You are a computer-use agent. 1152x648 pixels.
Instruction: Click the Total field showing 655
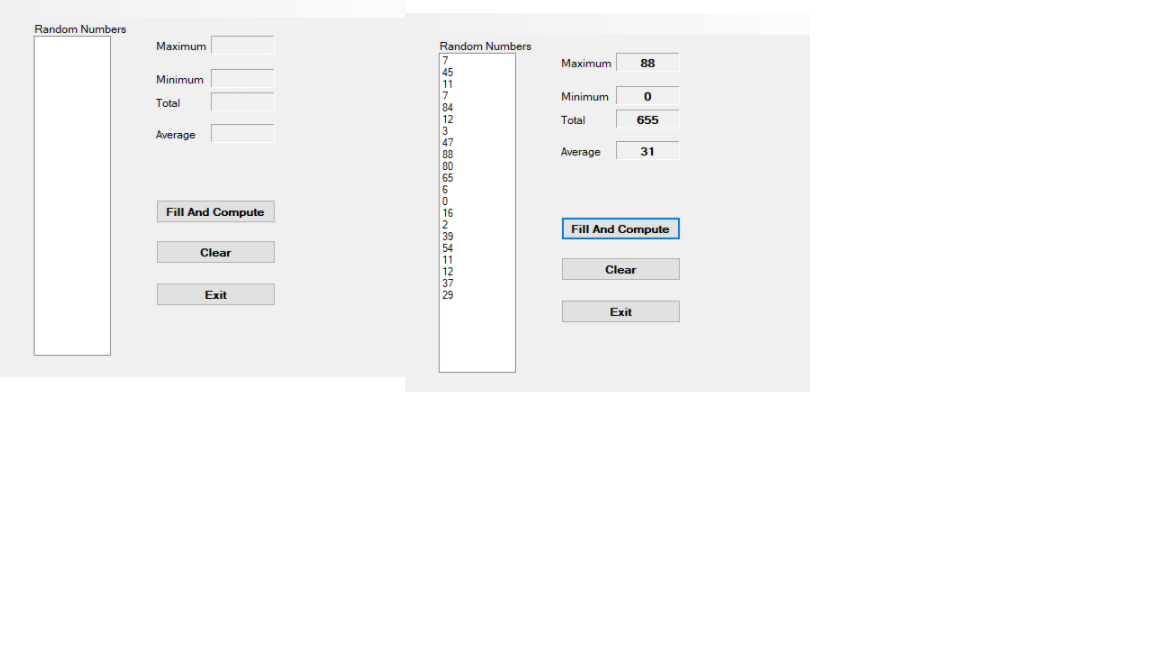648,119
